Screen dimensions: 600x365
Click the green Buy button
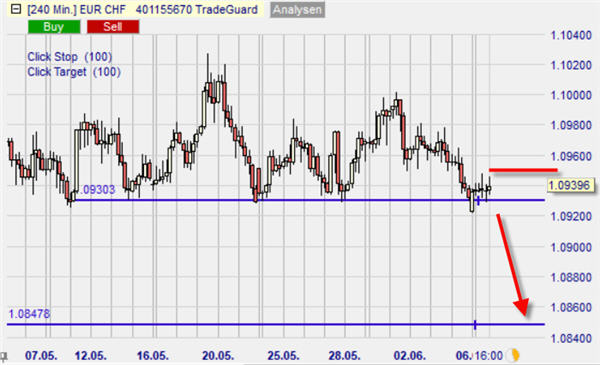tap(54, 27)
